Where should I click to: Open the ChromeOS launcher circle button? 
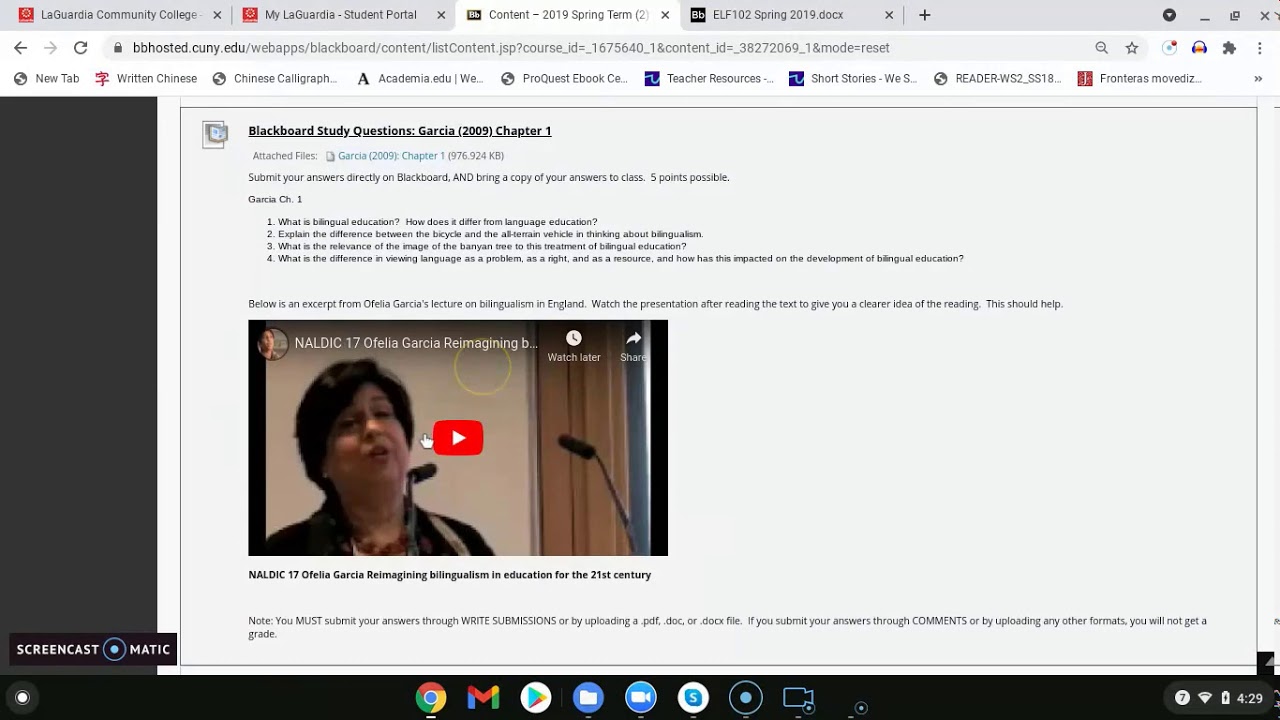[23, 698]
